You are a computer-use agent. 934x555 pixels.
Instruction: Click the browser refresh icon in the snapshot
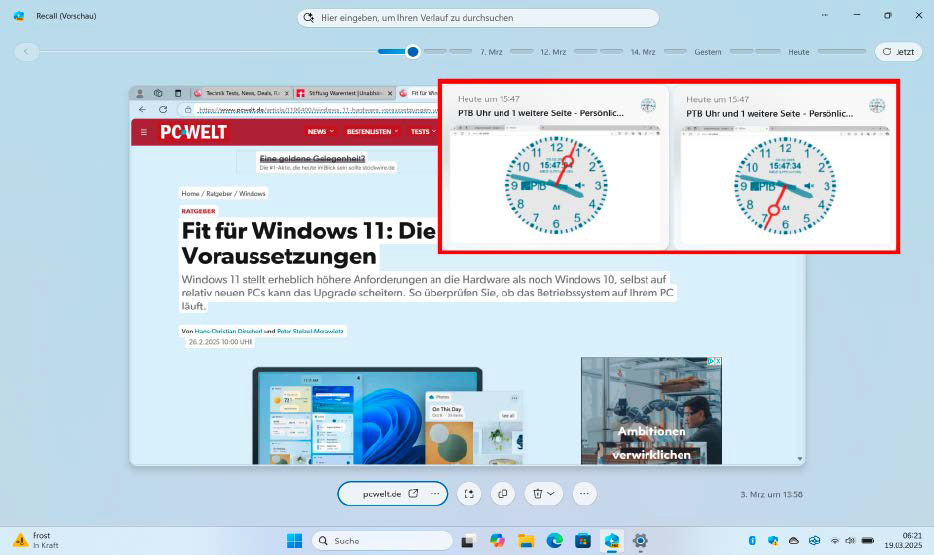pos(163,110)
